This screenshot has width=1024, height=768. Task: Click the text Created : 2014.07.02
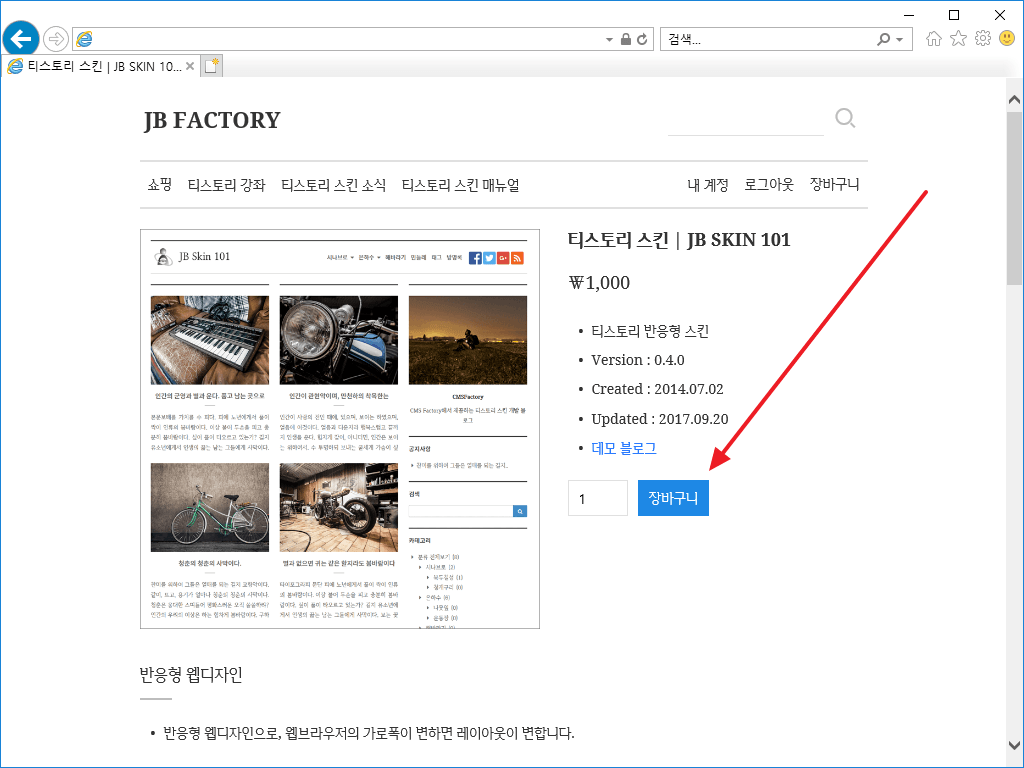pos(658,389)
